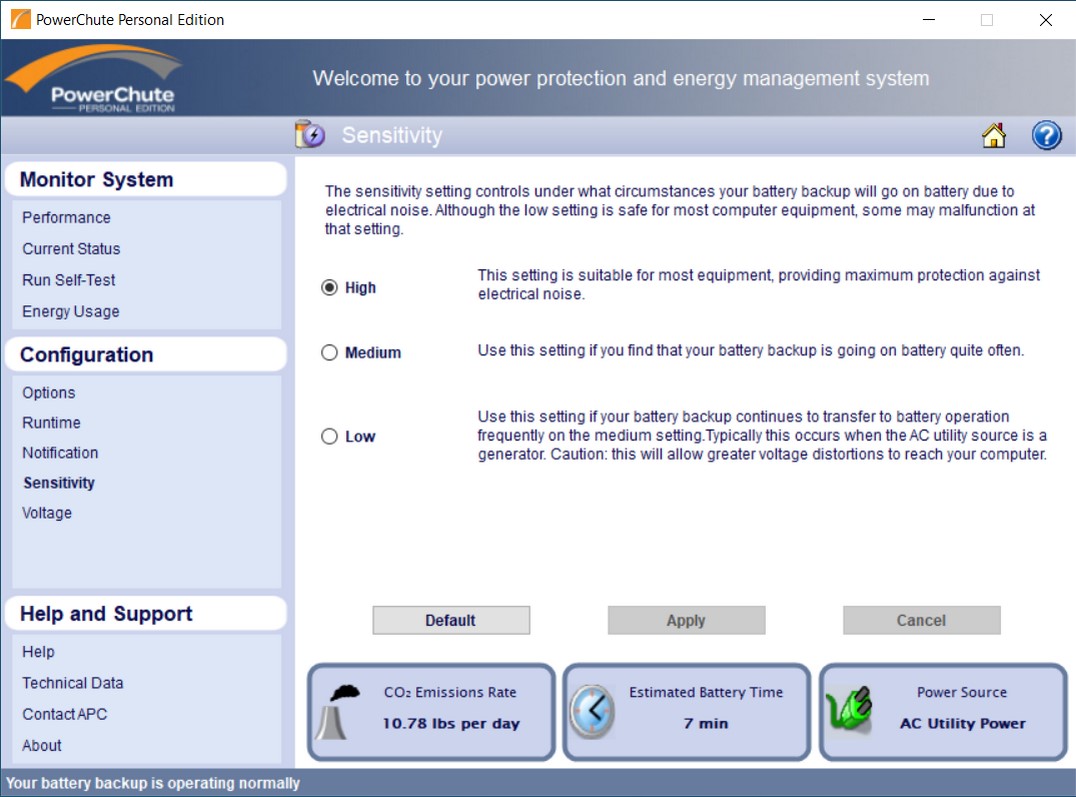Click the Default button
The height and width of the screenshot is (797, 1076).
click(x=451, y=621)
